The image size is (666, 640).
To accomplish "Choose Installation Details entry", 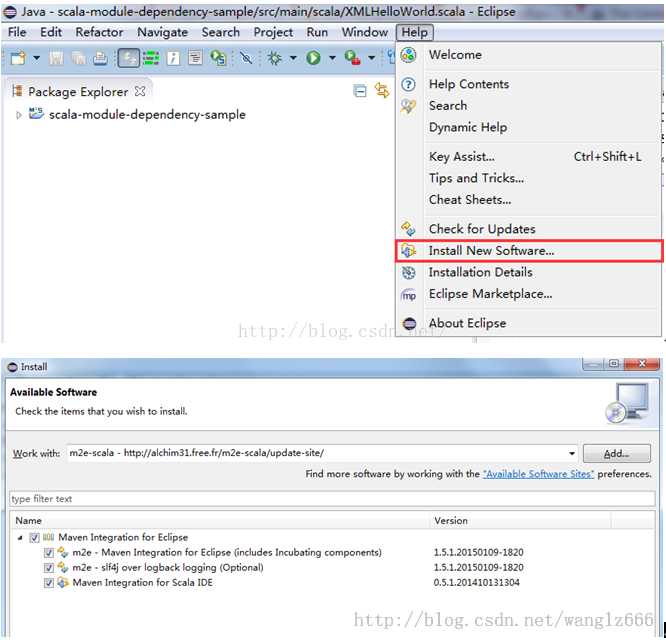I will coord(529,272).
